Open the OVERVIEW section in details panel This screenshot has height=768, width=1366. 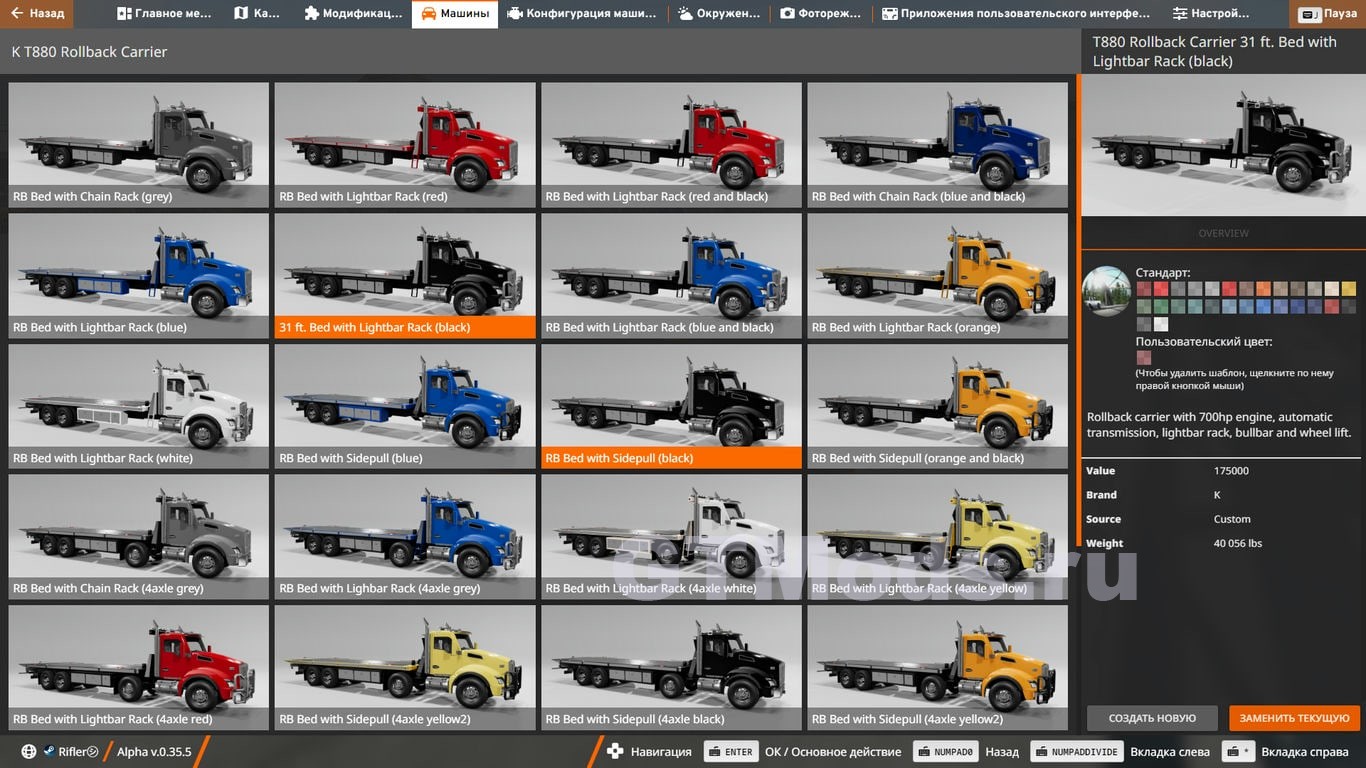point(1223,233)
